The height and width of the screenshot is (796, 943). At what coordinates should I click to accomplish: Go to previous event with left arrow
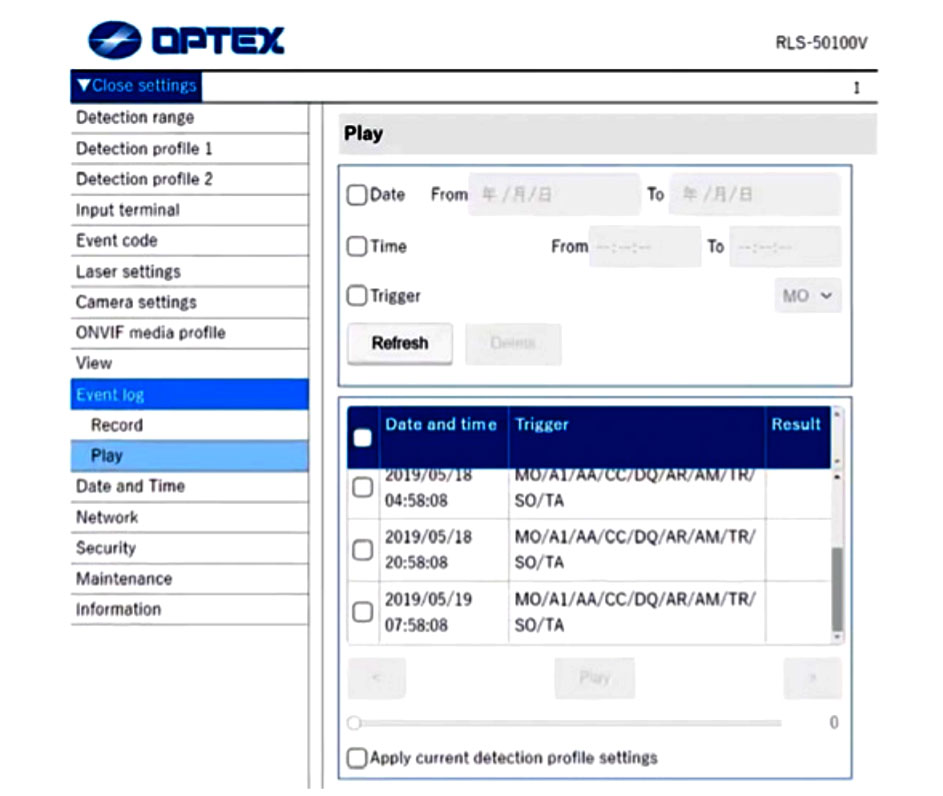coord(376,678)
